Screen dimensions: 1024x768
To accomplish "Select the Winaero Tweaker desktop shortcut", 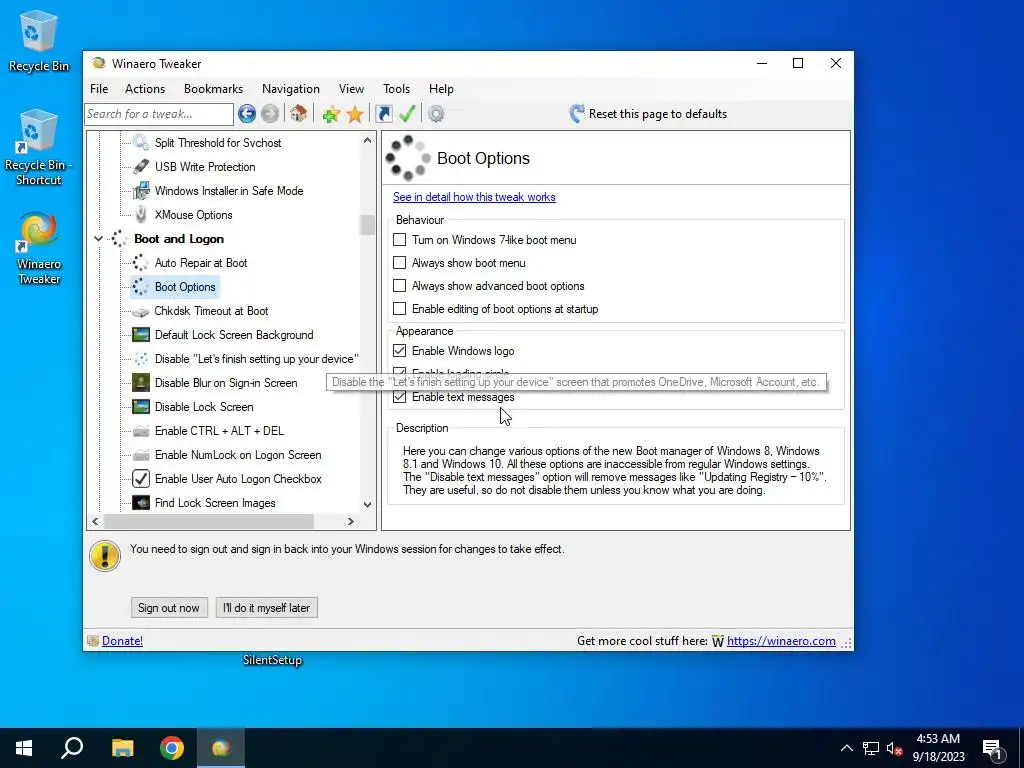I will (x=39, y=248).
